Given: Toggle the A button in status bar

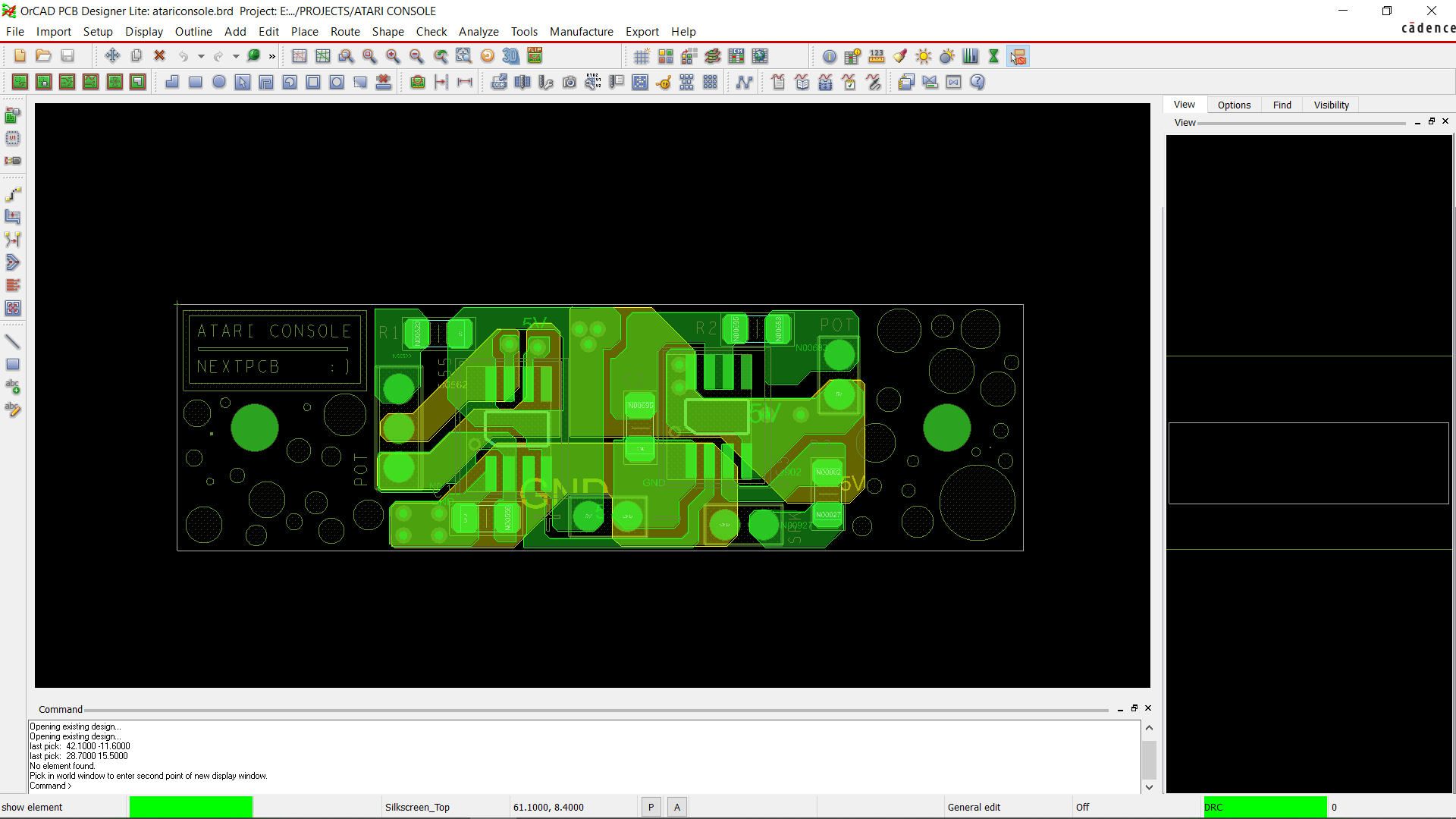Looking at the screenshot, I should (677, 808).
